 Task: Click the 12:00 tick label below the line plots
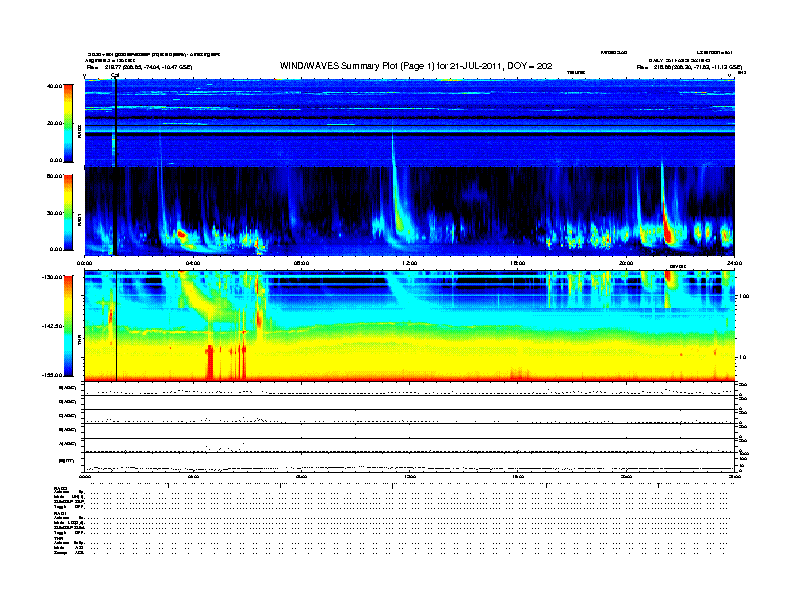[410, 477]
